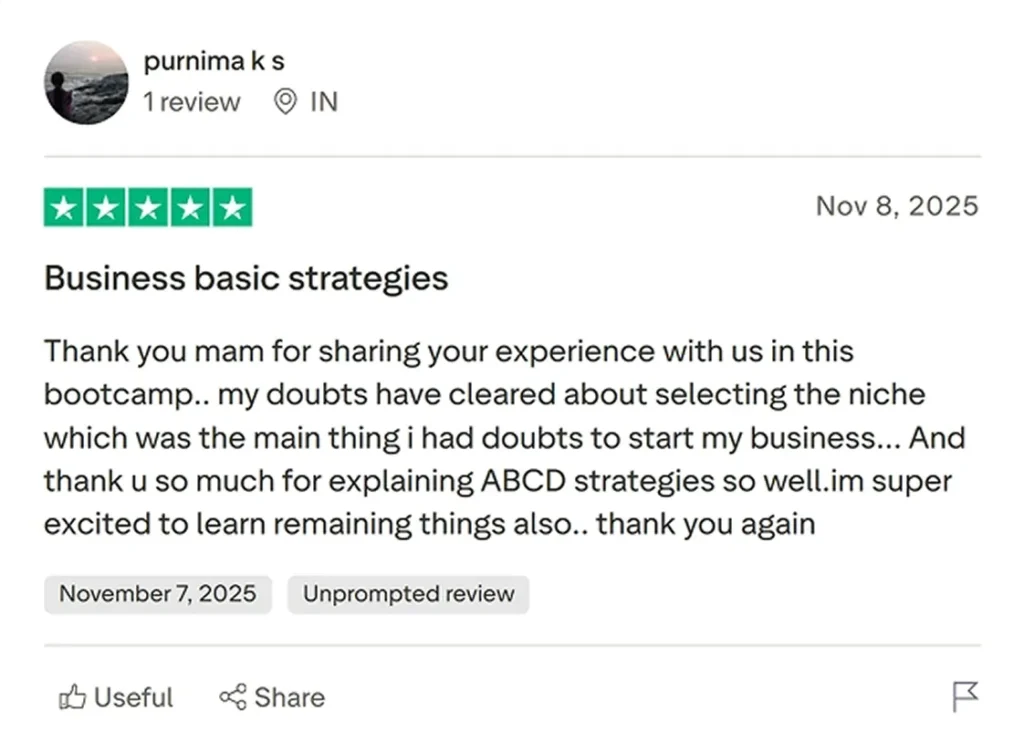Viewport: 1024px width, 742px height.
Task: Click the "1 review" count text
Action: point(192,102)
